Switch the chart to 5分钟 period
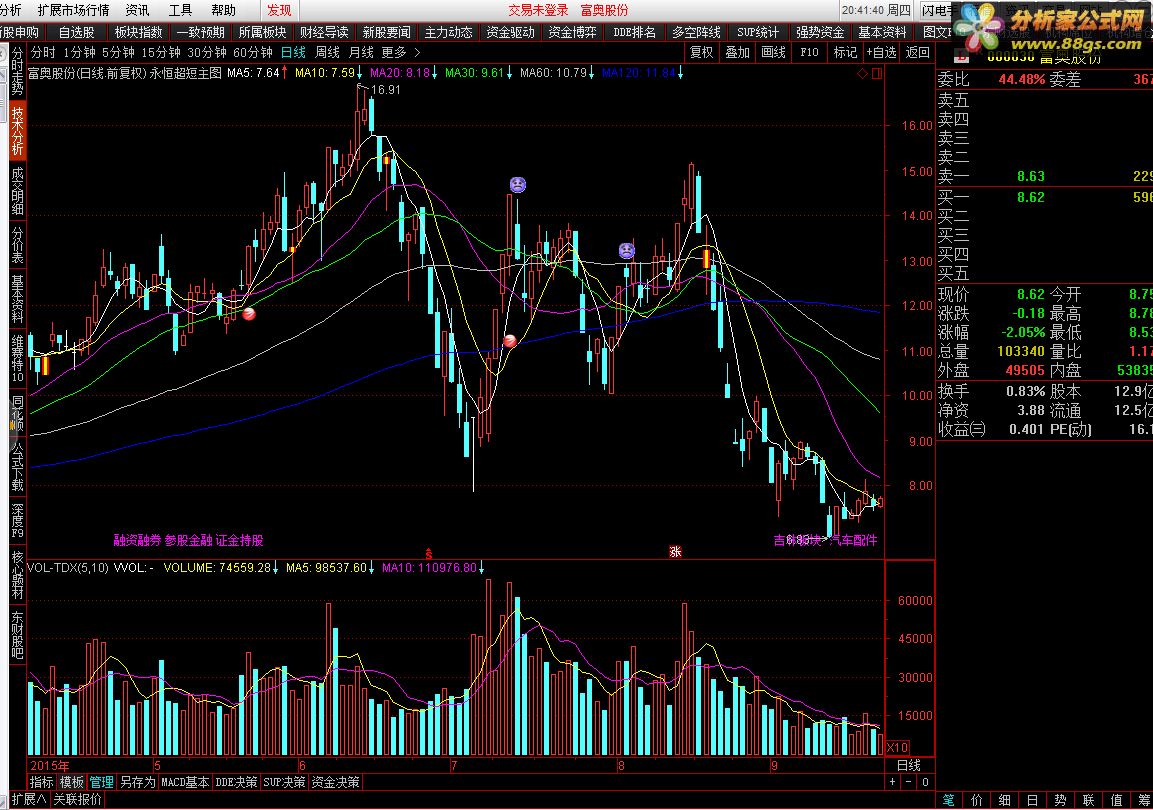This screenshot has width=1153, height=810. (118, 53)
